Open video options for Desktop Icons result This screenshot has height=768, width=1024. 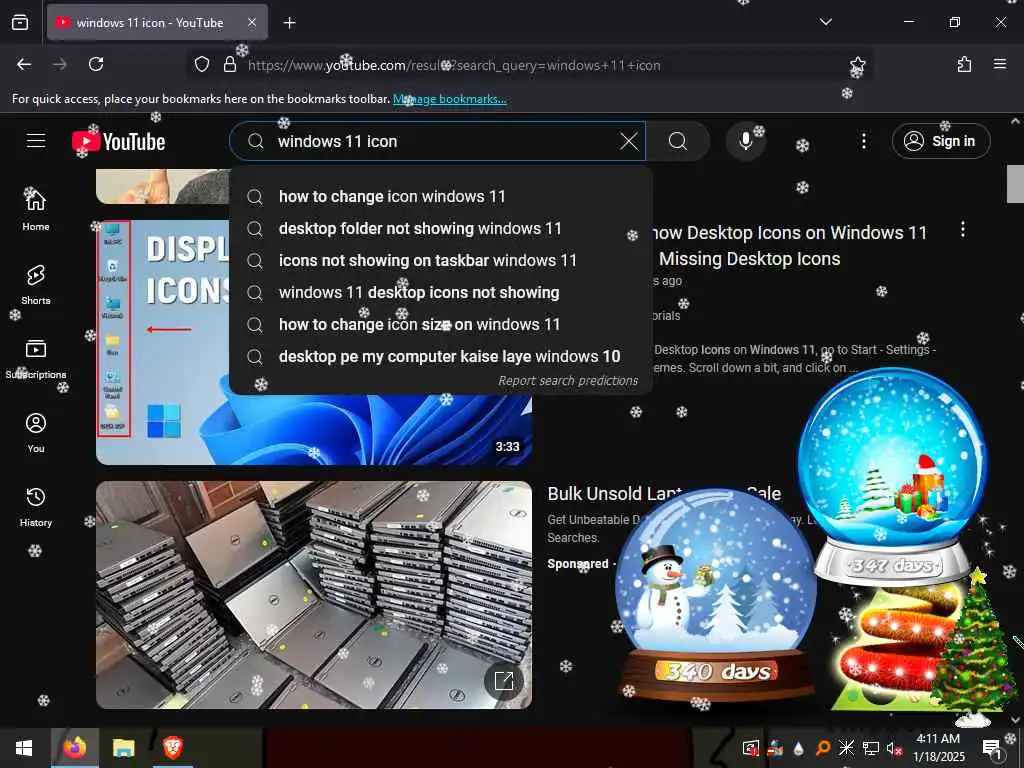[x=963, y=229]
